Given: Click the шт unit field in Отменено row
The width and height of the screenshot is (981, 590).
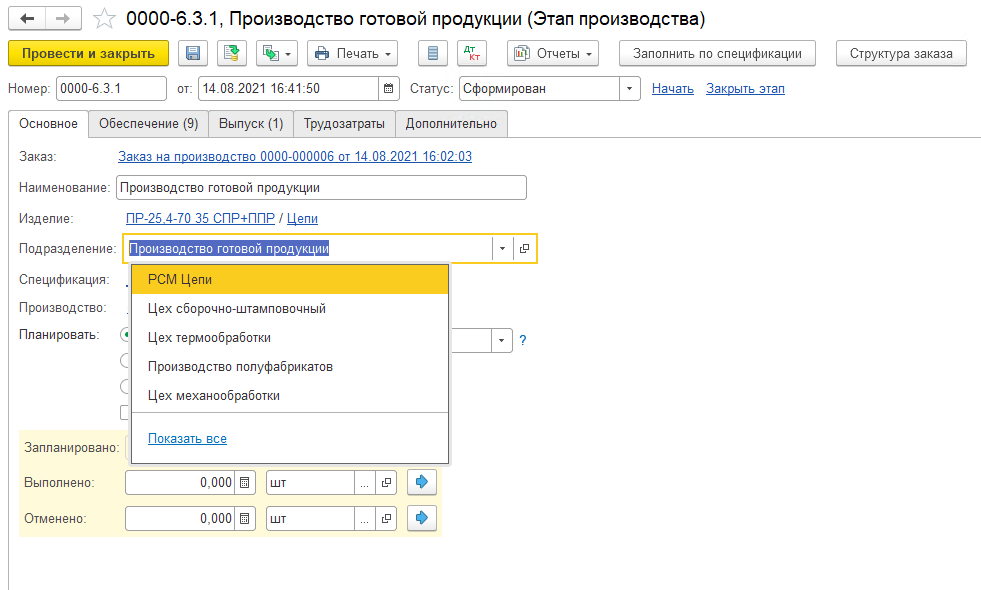Looking at the screenshot, I should point(310,518).
